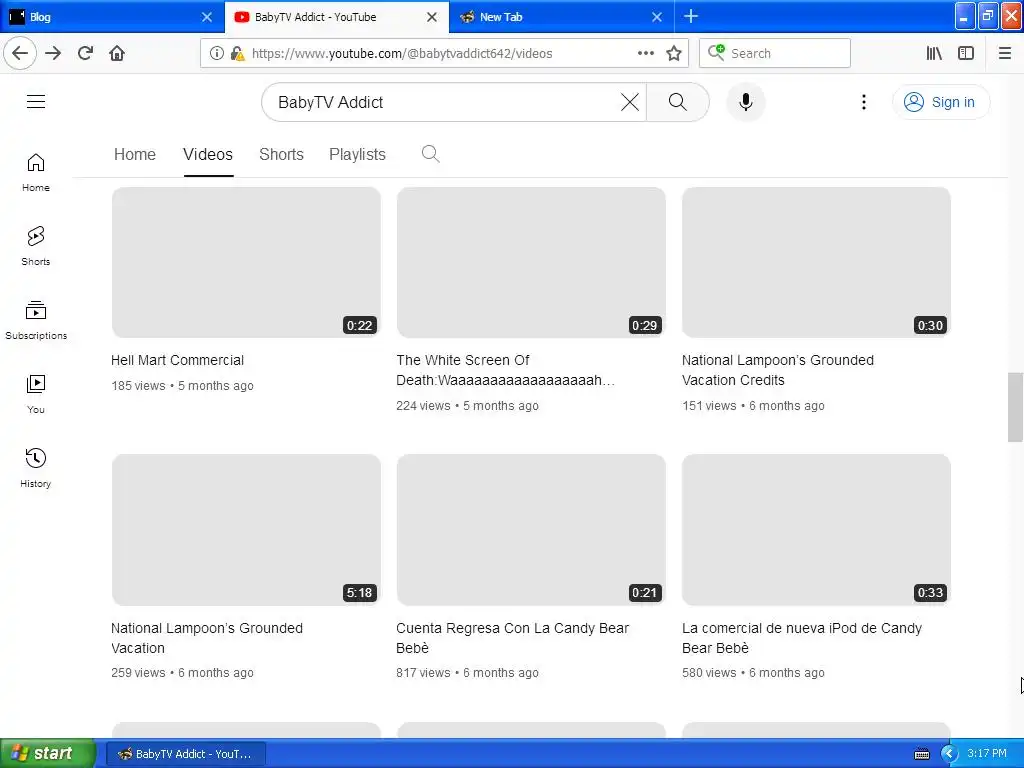Image resolution: width=1024 pixels, height=768 pixels.
Task: Open on-screen keyboard tray icon
Action: point(921,754)
